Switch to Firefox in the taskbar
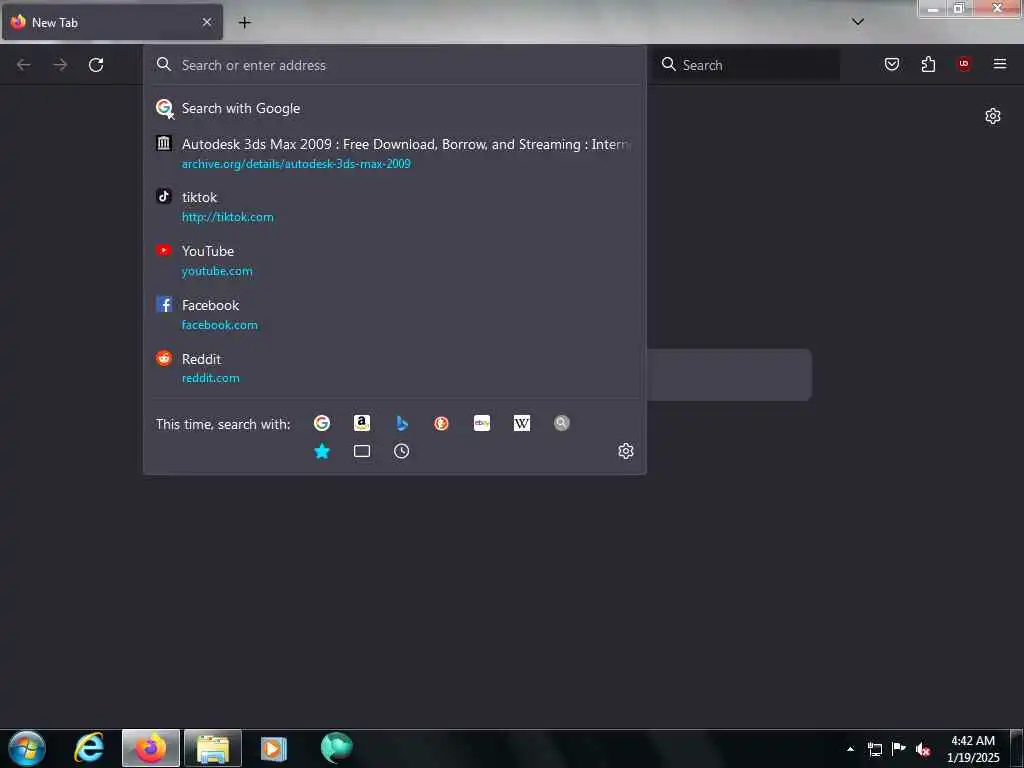 click(151, 748)
